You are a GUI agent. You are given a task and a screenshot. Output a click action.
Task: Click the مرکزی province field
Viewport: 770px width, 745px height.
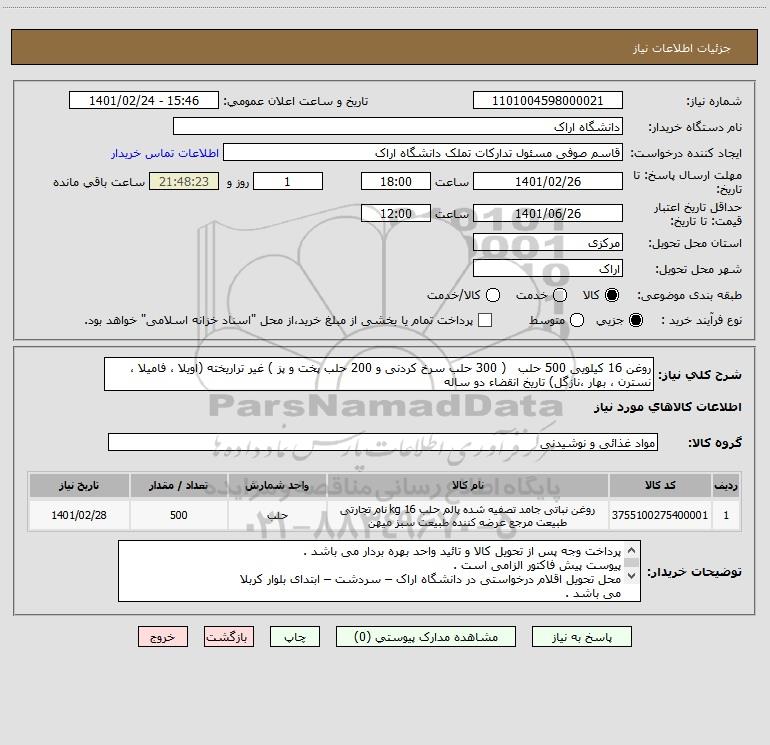[548, 243]
